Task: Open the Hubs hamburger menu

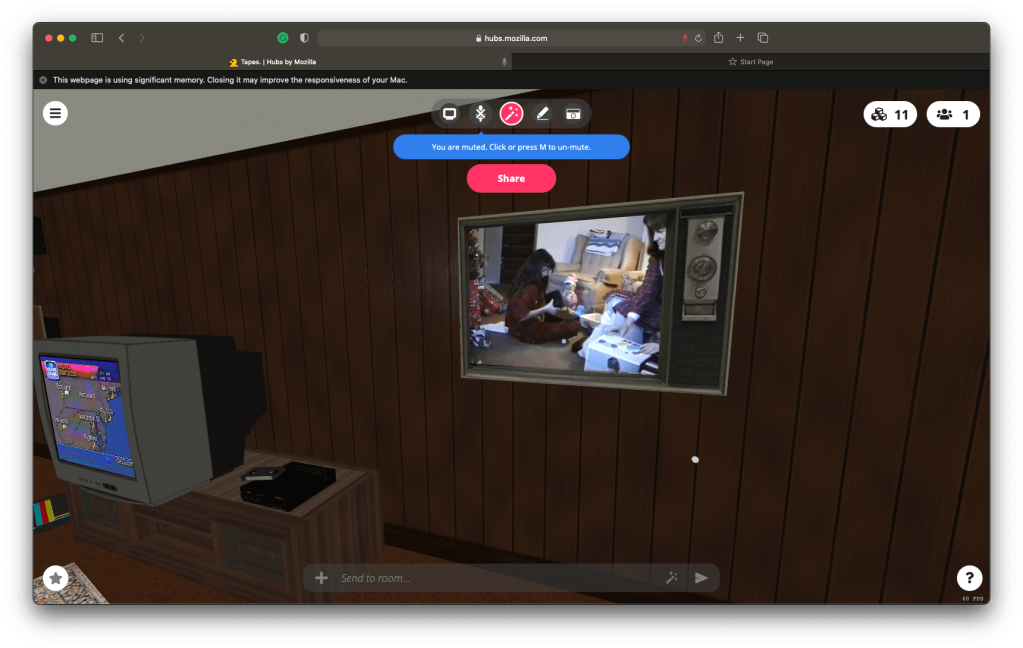Action: (55, 113)
